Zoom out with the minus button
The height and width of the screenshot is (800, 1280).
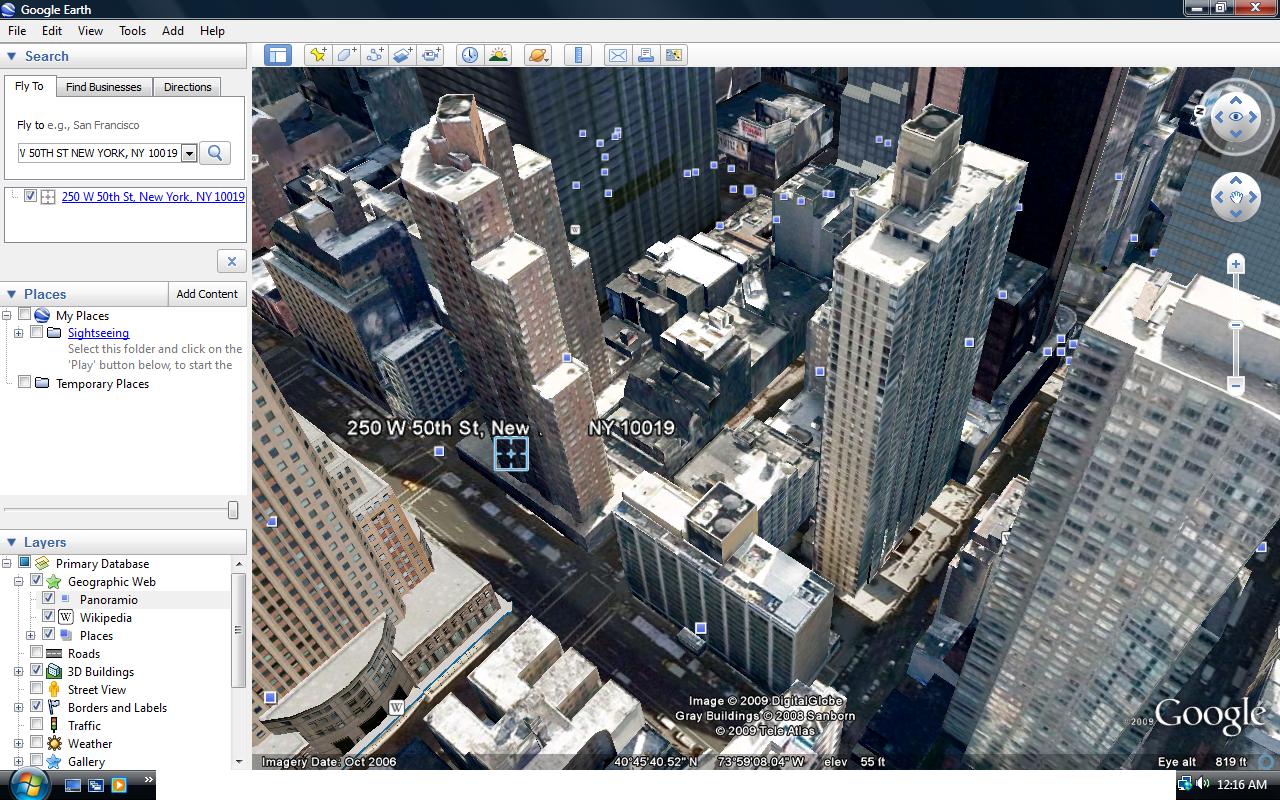1236,385
